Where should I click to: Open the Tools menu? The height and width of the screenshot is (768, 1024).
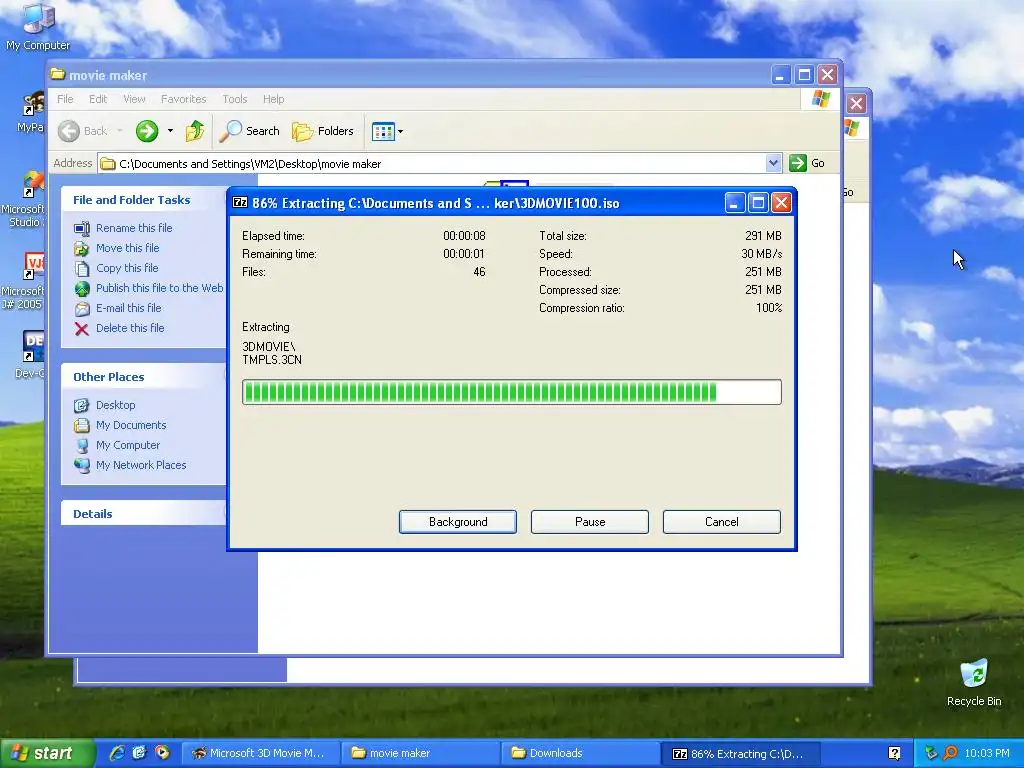234,99
